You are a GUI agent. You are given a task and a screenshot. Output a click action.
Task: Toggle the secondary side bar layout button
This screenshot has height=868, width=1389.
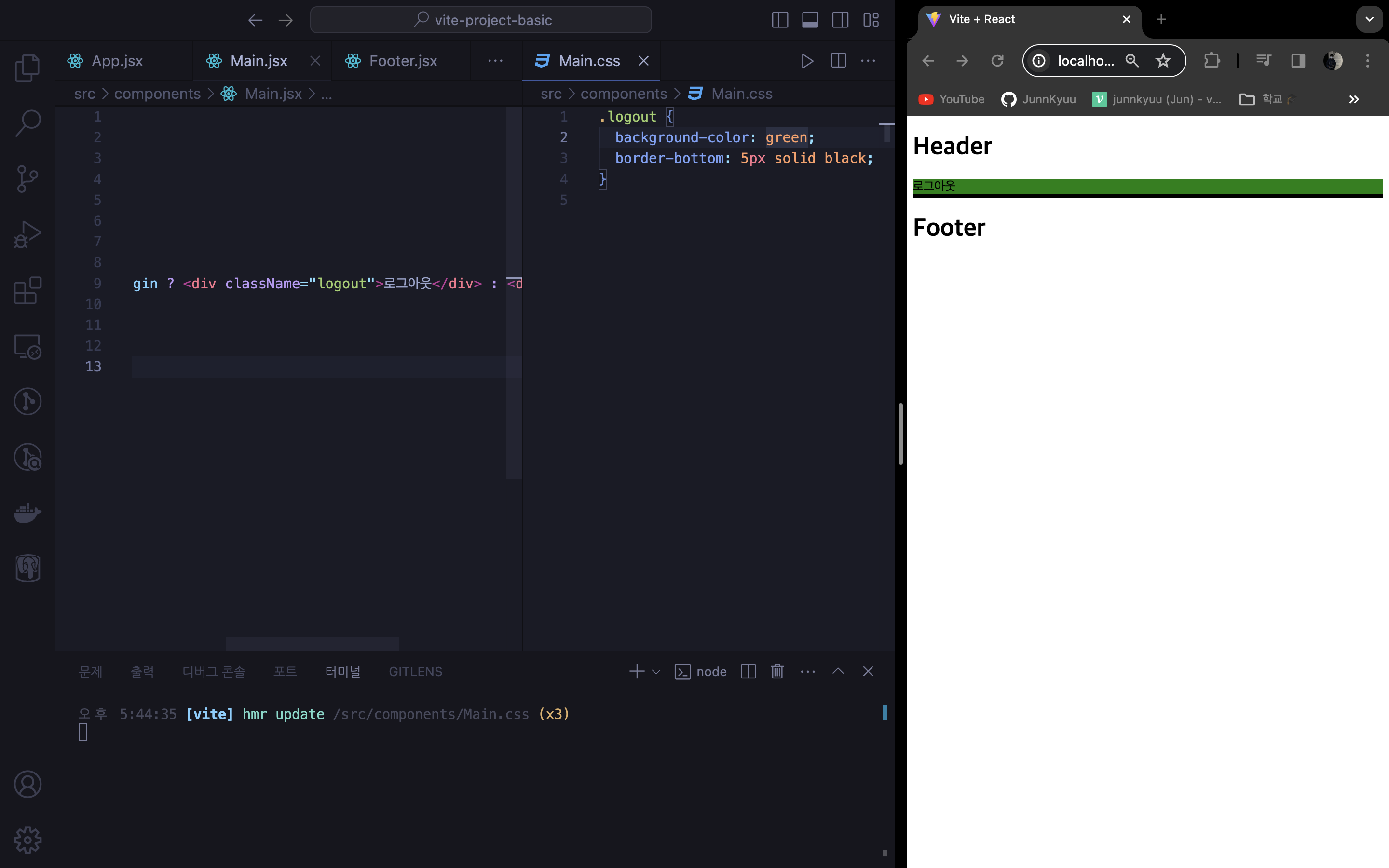click(x=840, y=20)
